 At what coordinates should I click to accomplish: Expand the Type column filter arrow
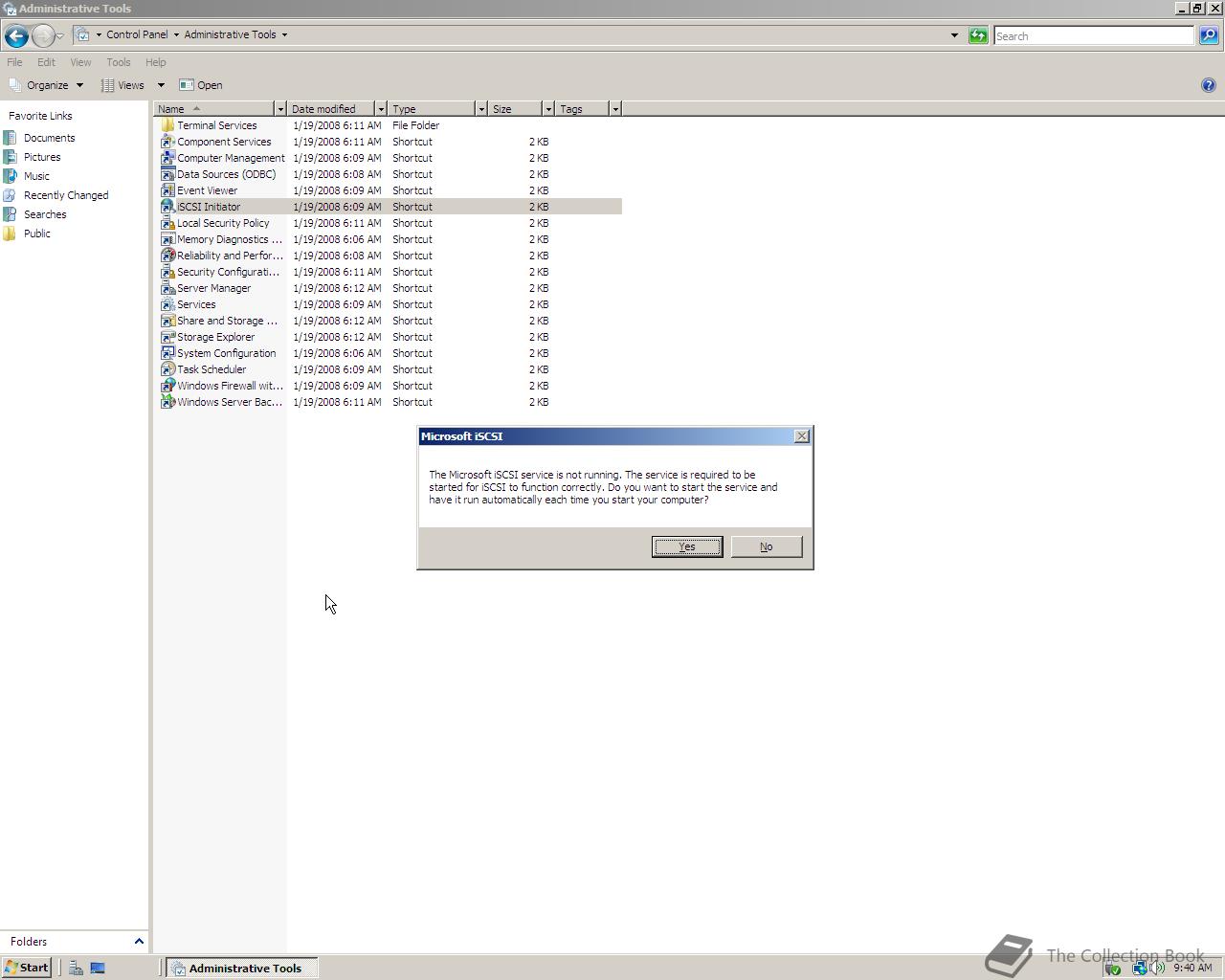[481, 109]
